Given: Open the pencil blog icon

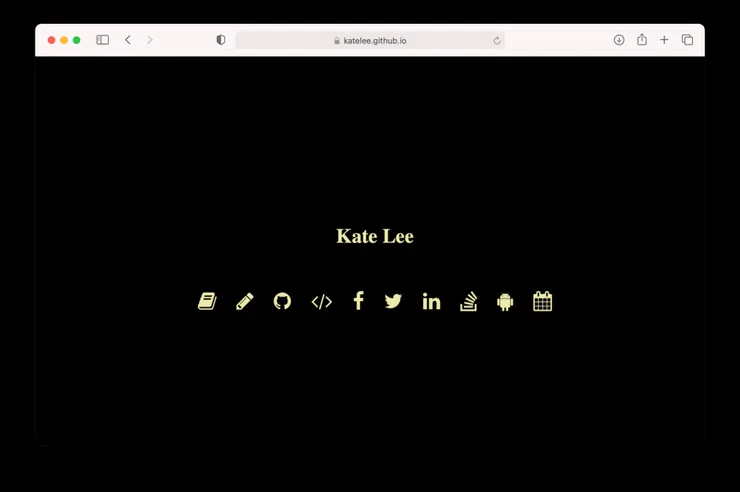Looking at the screenshot, I should pyautogui.click(x=244, y=301).
